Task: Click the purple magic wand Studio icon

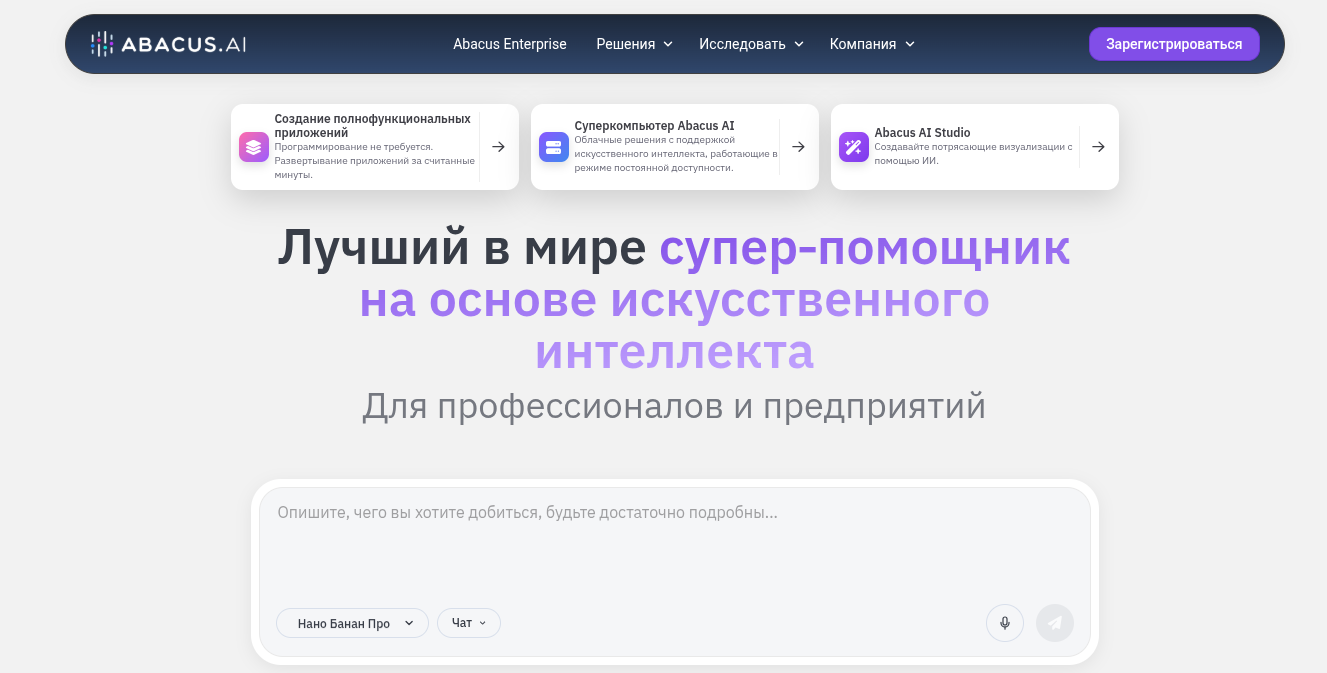Action: [x=854, y=147]
